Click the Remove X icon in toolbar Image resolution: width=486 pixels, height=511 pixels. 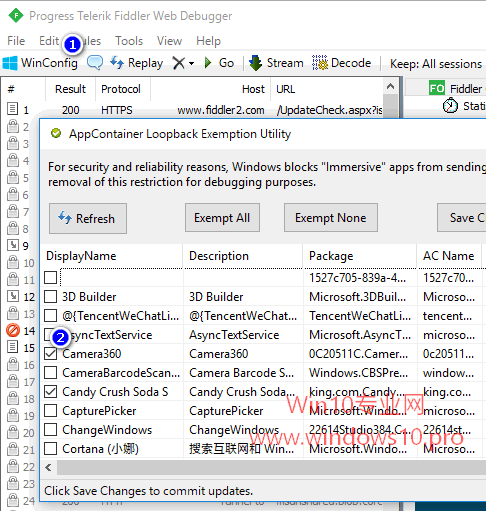pyautogui.click(x=179, y=63)
